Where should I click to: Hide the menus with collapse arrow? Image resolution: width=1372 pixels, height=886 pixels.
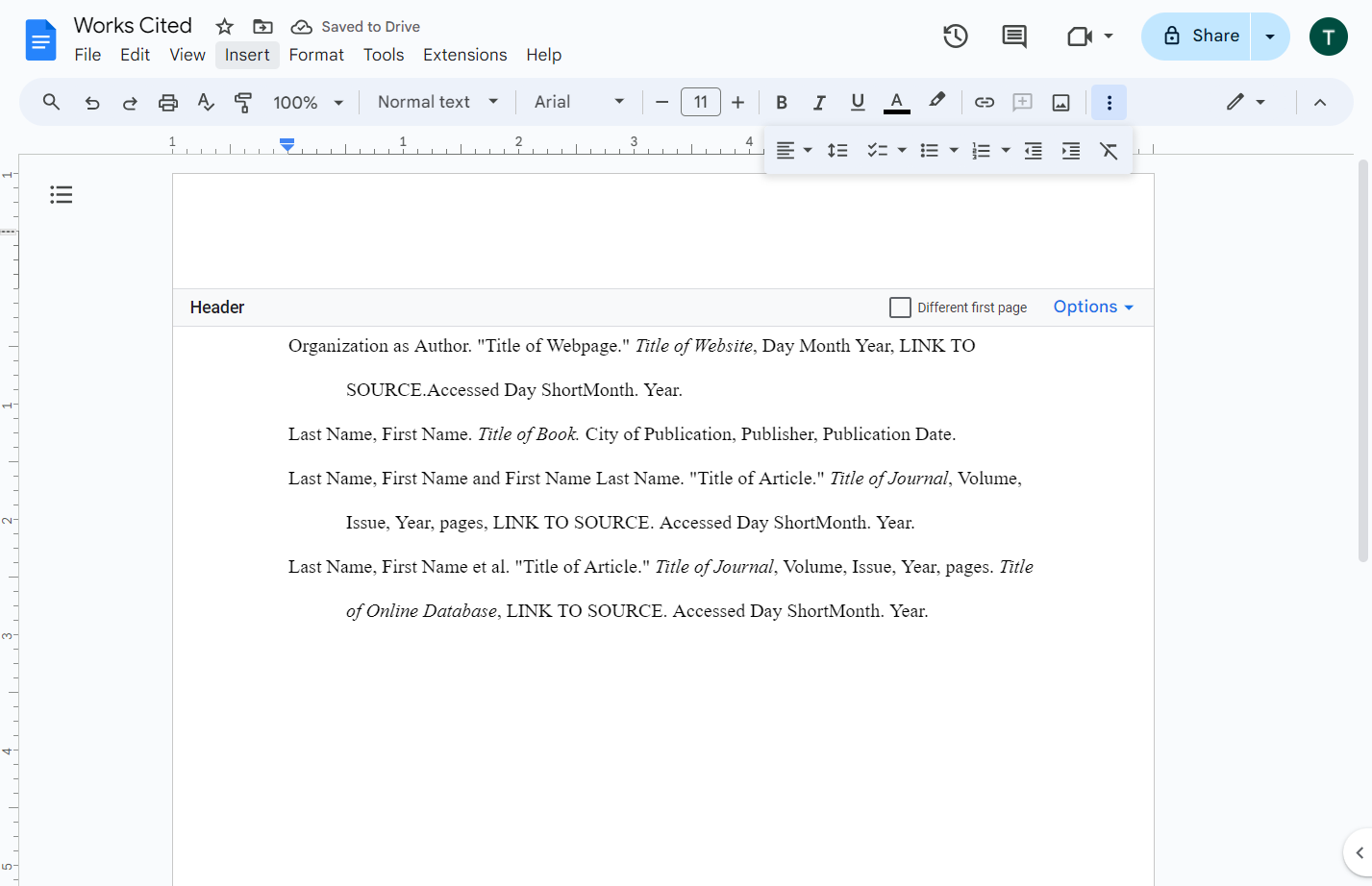1320,102
